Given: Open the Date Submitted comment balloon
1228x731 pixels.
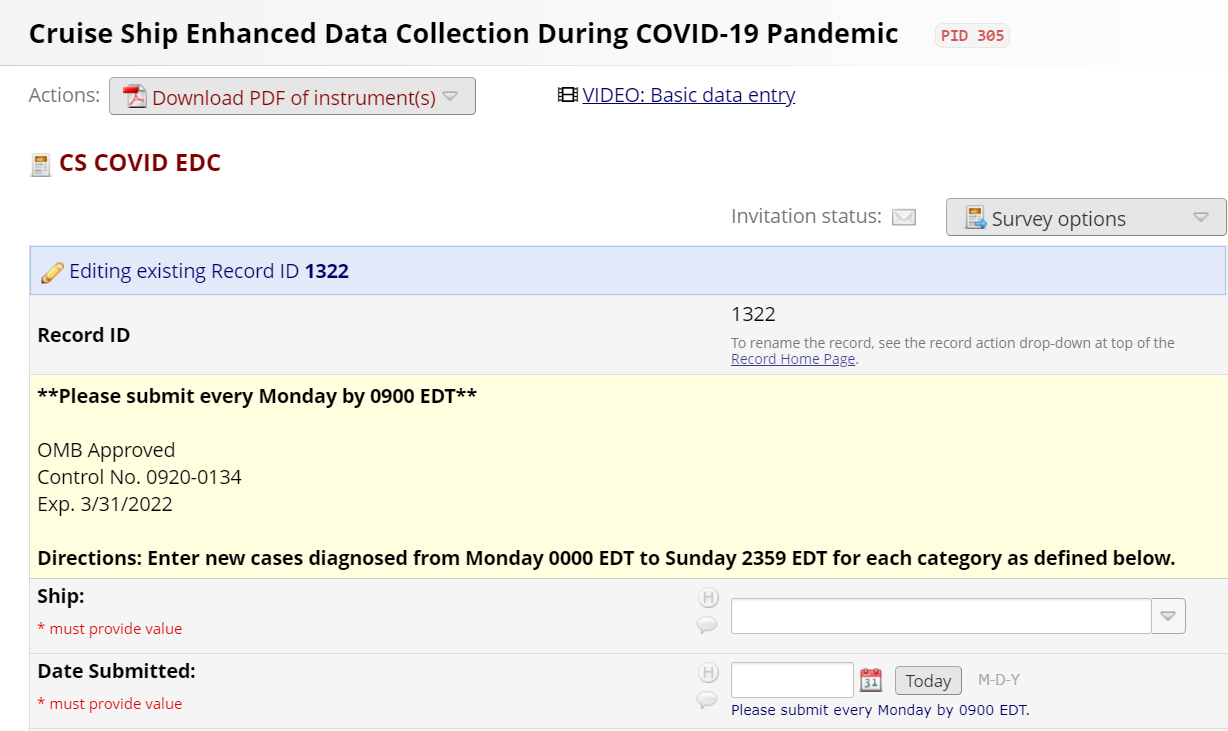Looking at the screenshot, I should [707, 699].
